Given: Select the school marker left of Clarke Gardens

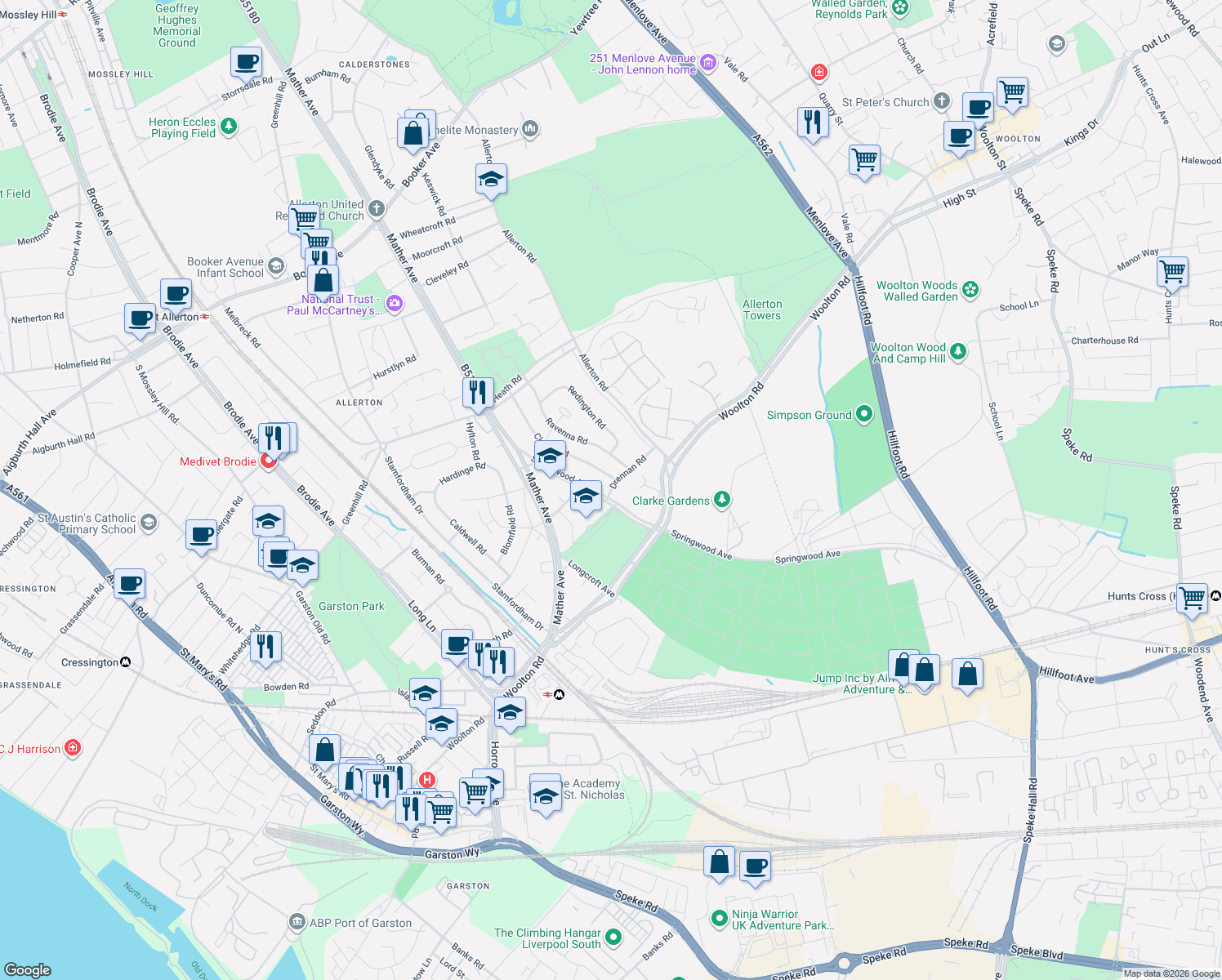Looking at the screenshot, I should click(x=586, y=497).
